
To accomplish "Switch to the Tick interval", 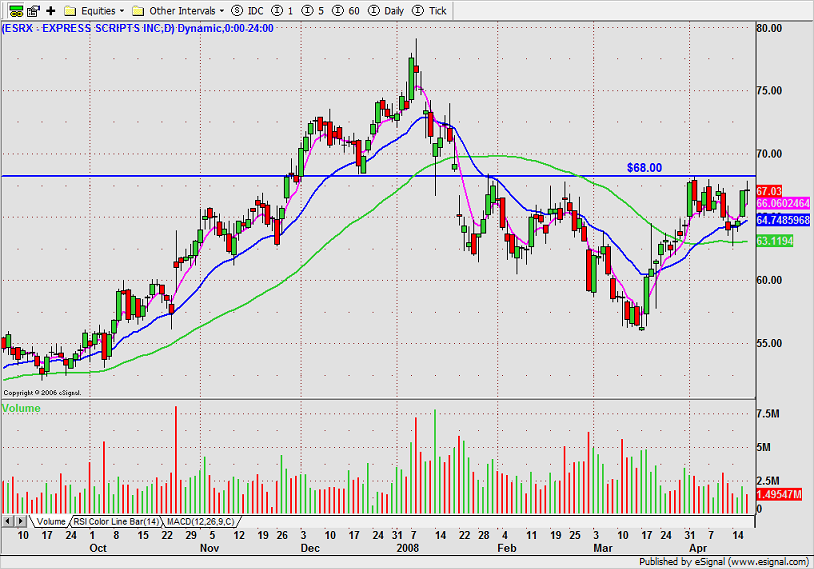I will [429, 11].
